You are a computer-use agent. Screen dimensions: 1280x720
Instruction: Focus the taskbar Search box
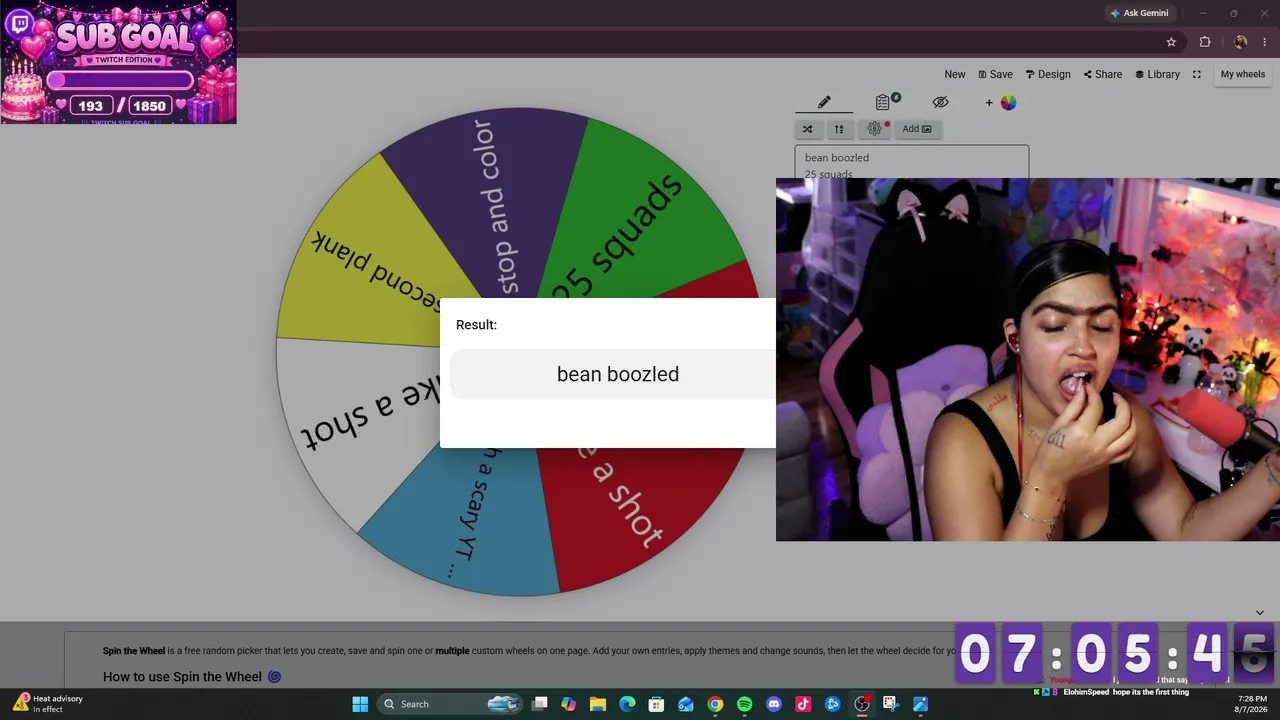[451, 704]
